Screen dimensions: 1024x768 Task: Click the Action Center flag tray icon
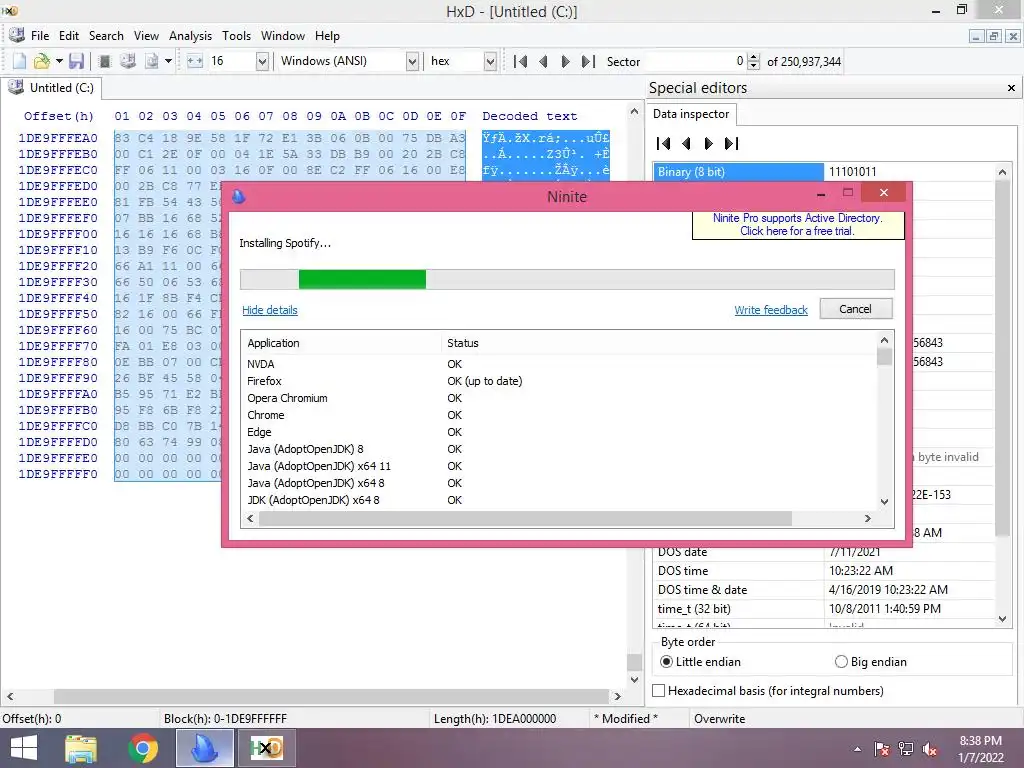(x=882, y=749)
